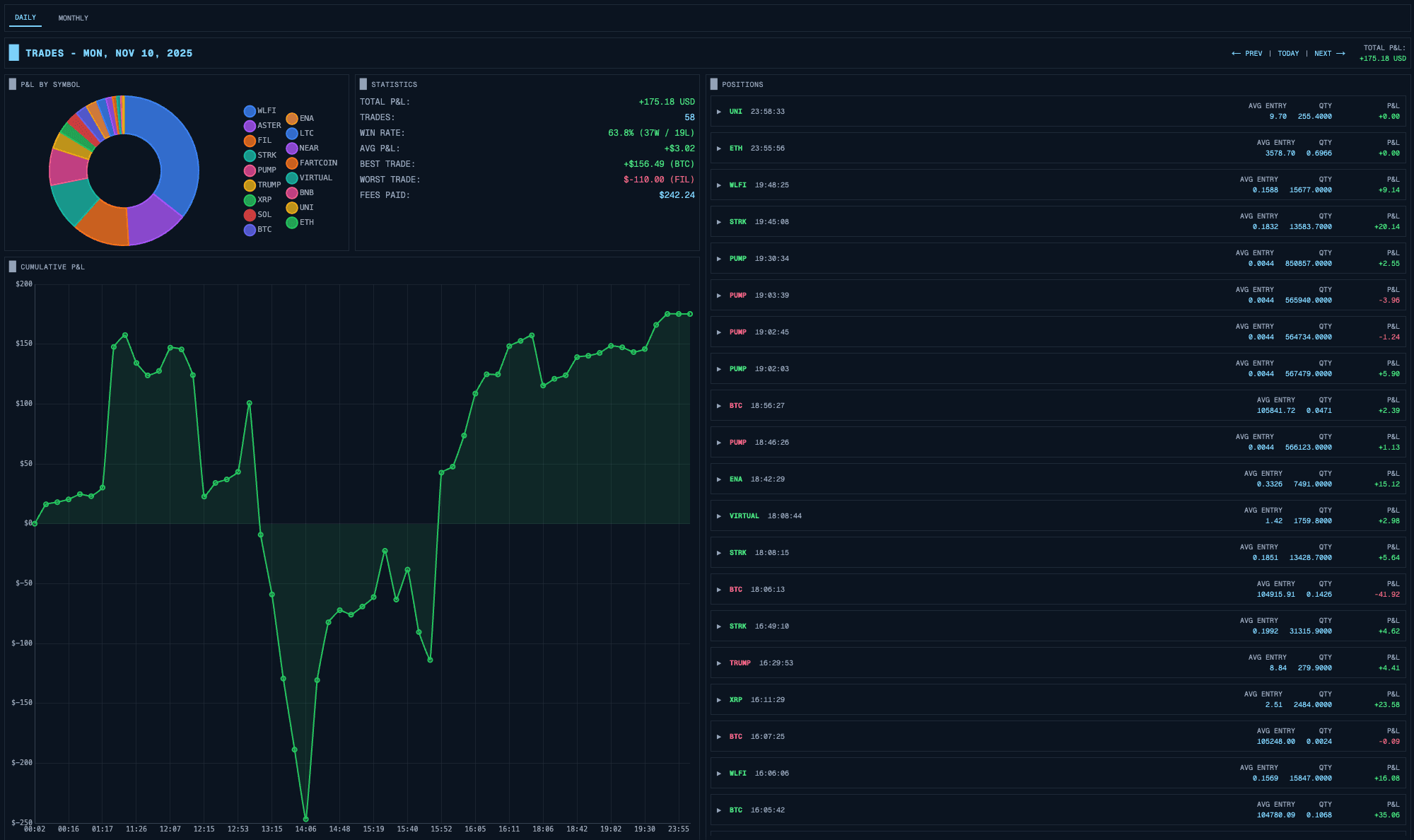Viewport: 1414px width, 840px height.
Task: Switch to the MONTHLY tab
Action: point(73,18)
